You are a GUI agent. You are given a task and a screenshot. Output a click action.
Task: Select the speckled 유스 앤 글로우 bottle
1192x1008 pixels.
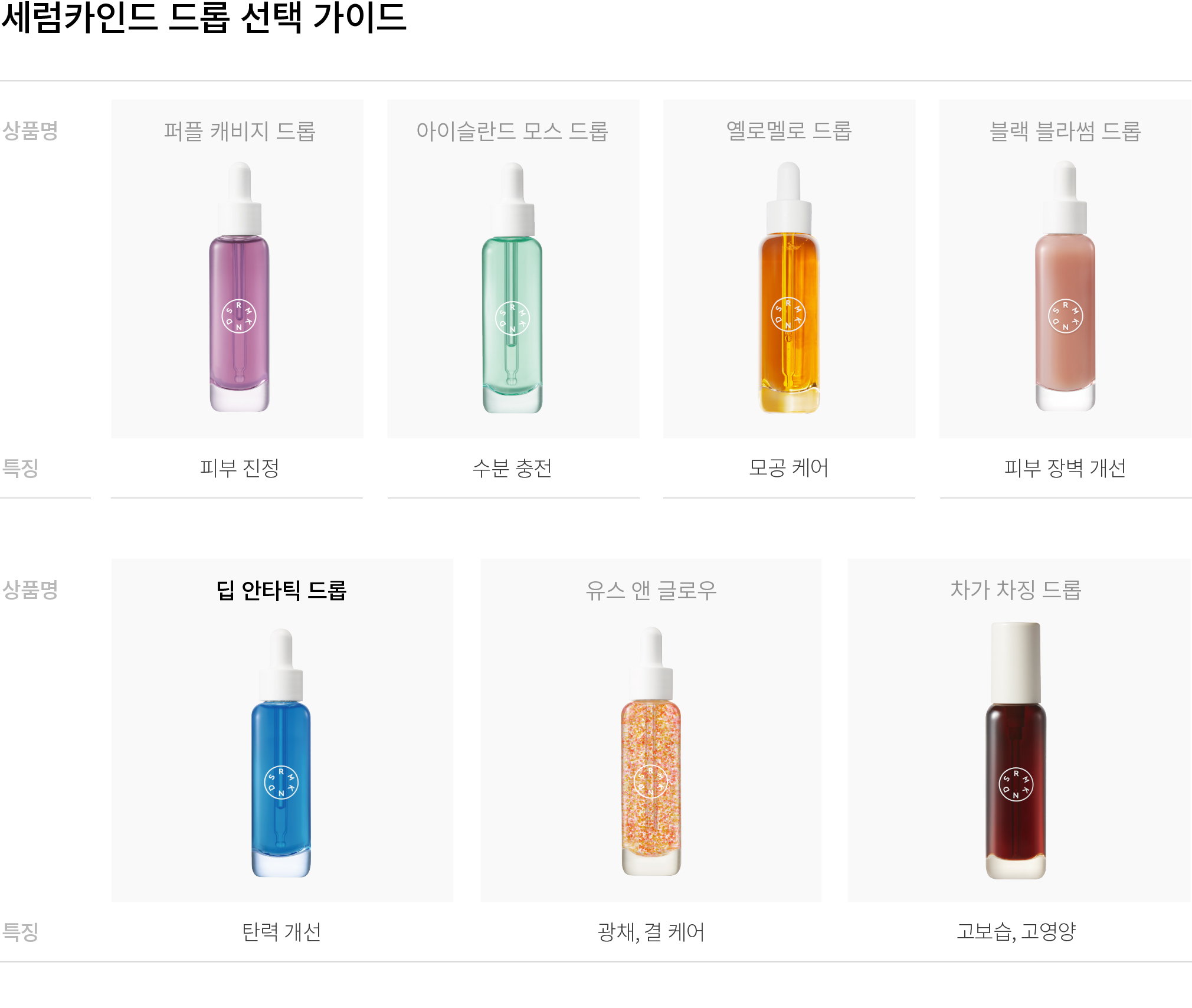651,751
